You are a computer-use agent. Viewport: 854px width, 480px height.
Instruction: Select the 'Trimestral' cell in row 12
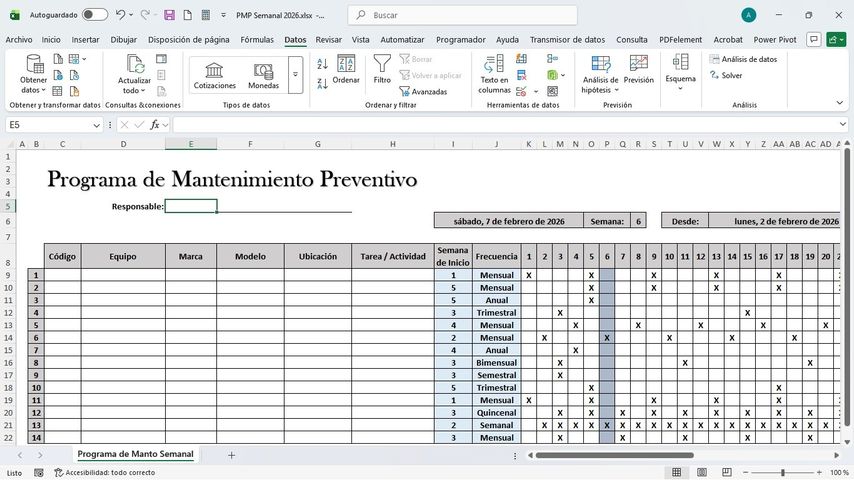pyautogui.click(x=496, y=313)
